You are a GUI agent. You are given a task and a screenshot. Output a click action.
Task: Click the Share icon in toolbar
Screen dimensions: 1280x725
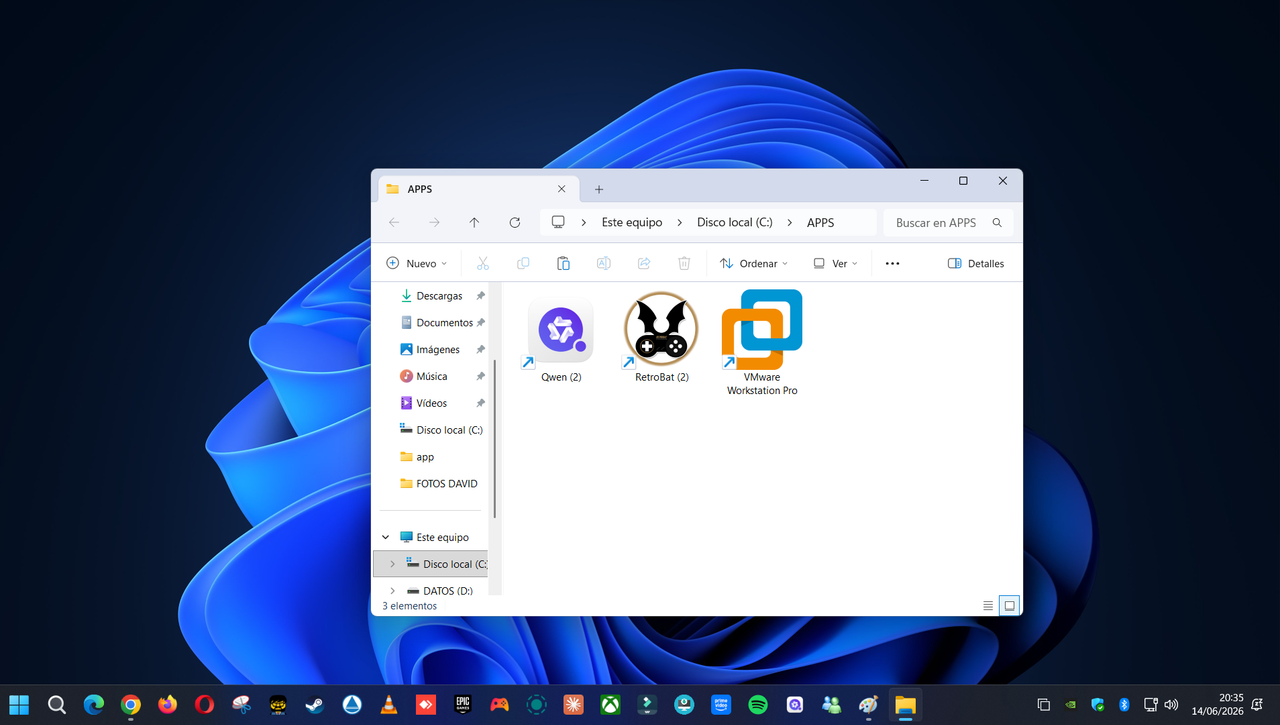coord(644,263)
